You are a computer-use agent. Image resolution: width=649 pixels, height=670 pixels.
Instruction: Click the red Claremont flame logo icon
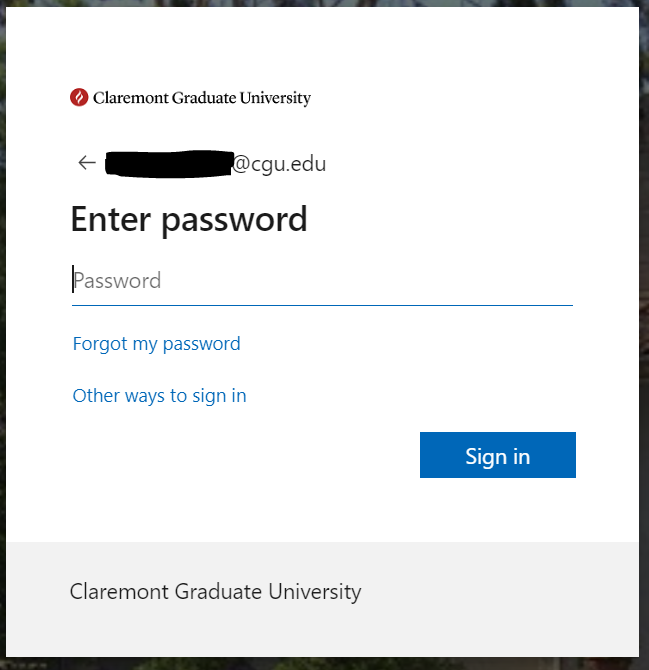[x=79, y=97]
